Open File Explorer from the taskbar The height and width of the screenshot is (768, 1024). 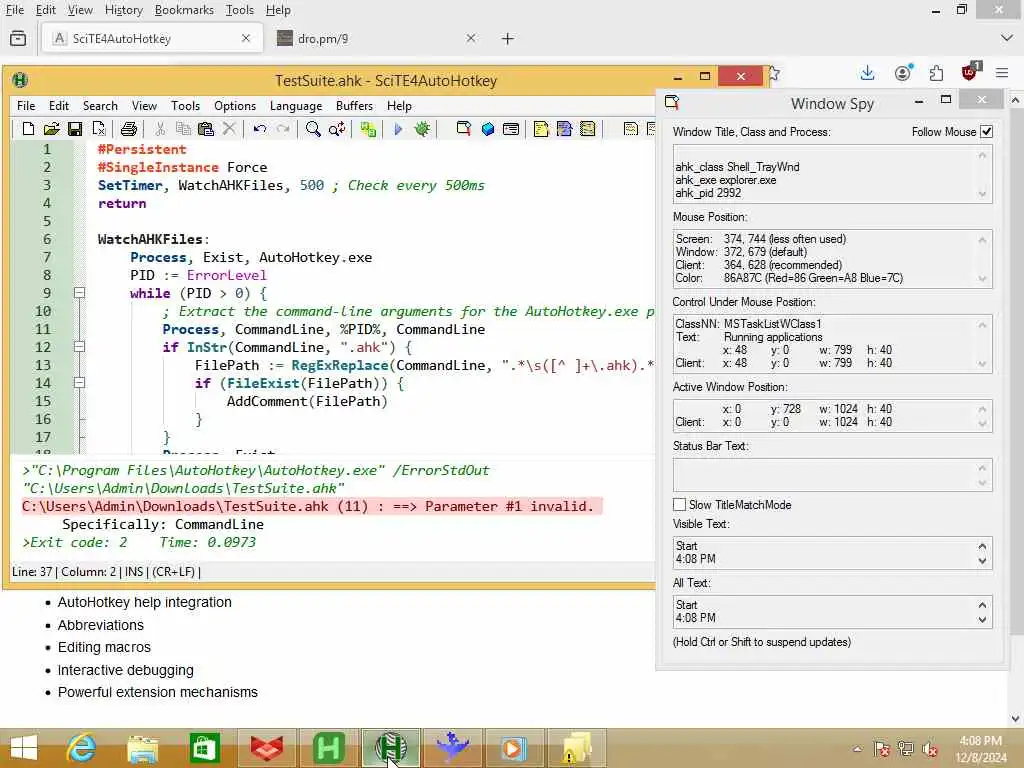pos(142,748)
